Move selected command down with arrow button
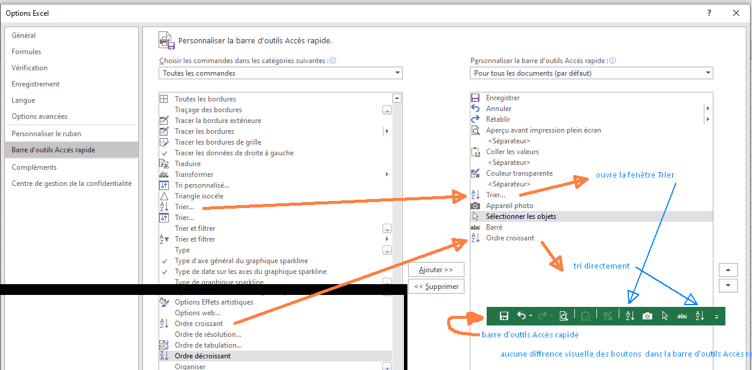The width and height of the screenshot is (752, 370). [x=728, y=285]
